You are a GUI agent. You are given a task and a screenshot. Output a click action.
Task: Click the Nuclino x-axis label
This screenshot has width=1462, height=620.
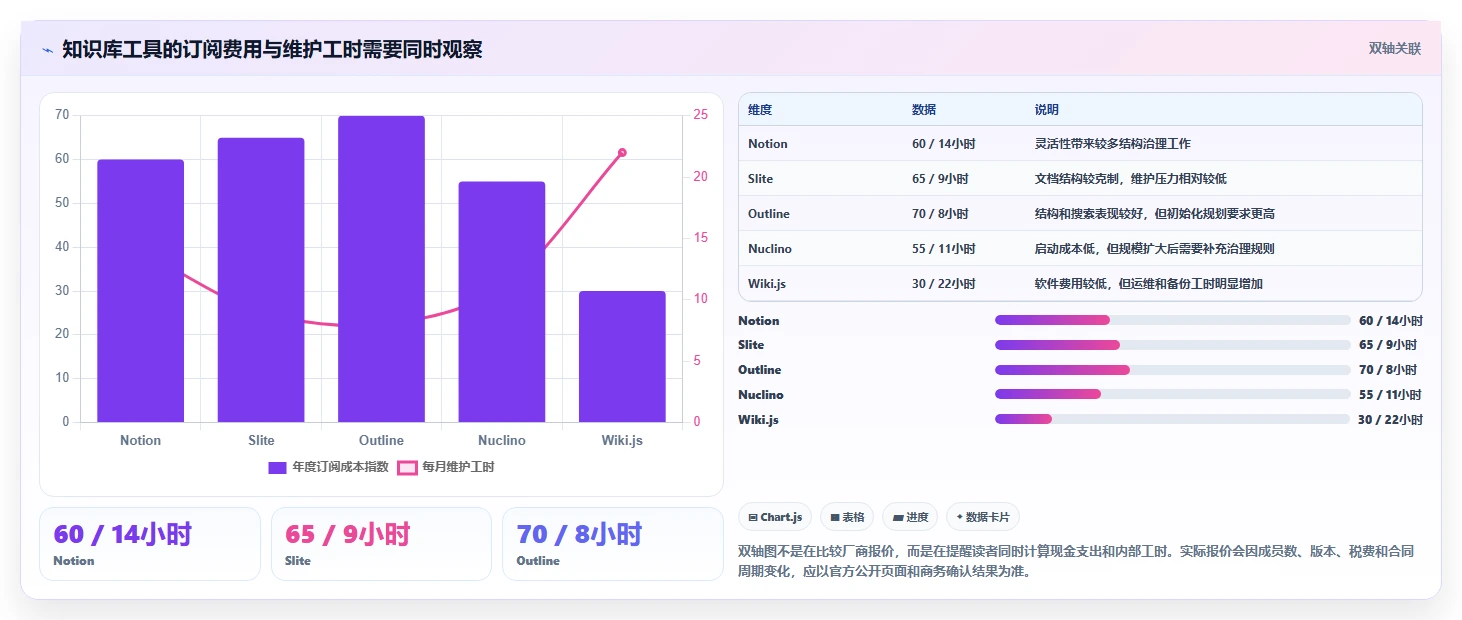click(502, 440)
